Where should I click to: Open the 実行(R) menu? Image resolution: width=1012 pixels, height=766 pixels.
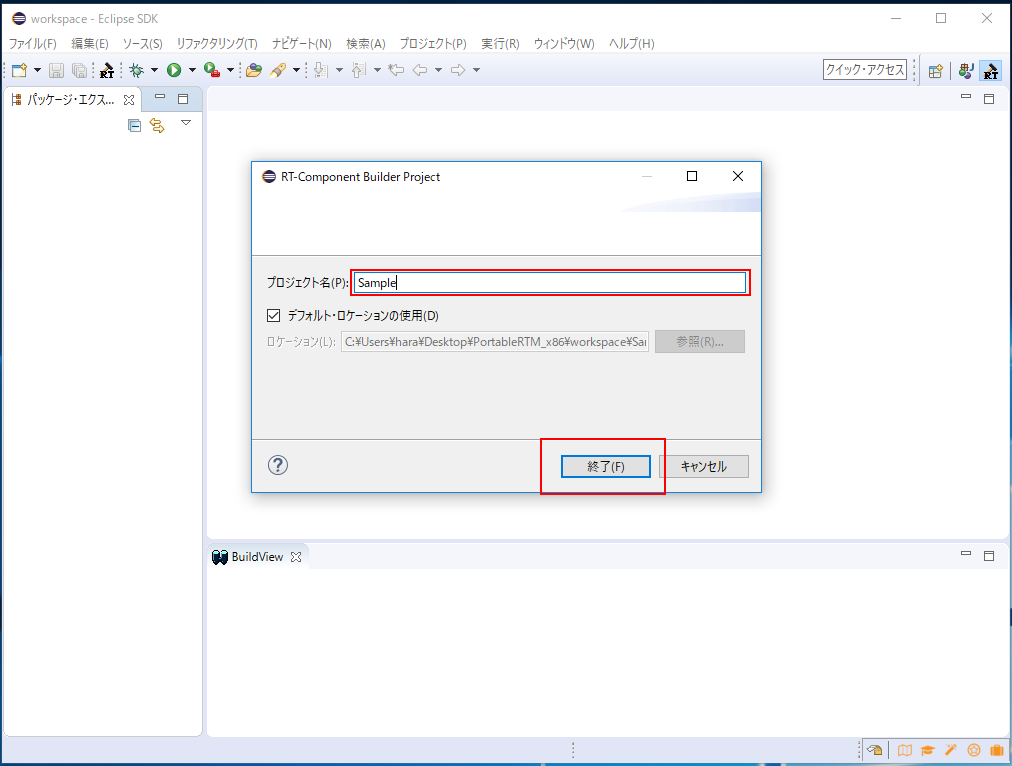pos(500,43)
